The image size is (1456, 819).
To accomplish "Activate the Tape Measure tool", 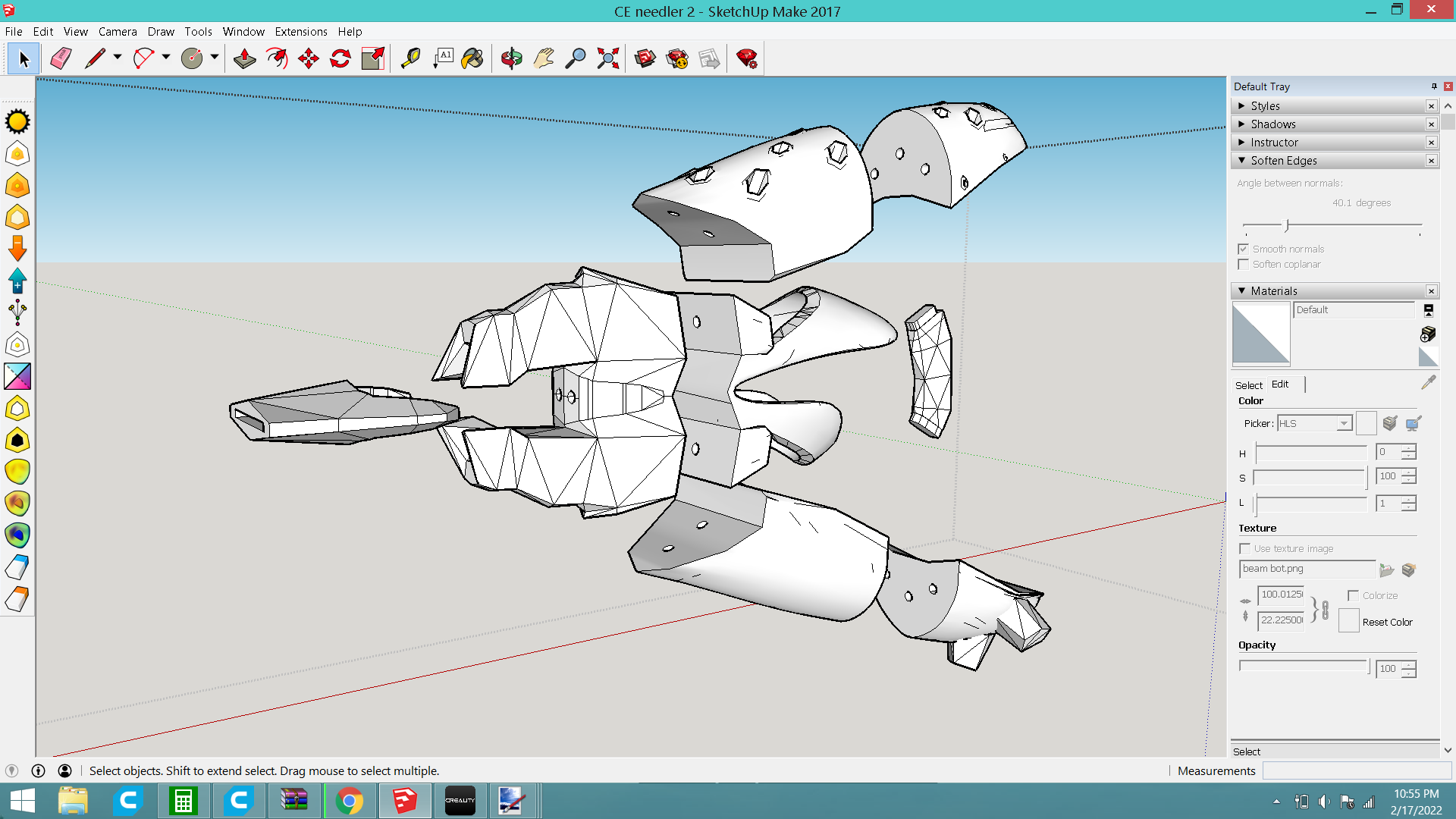I will [x=410, y=58].
